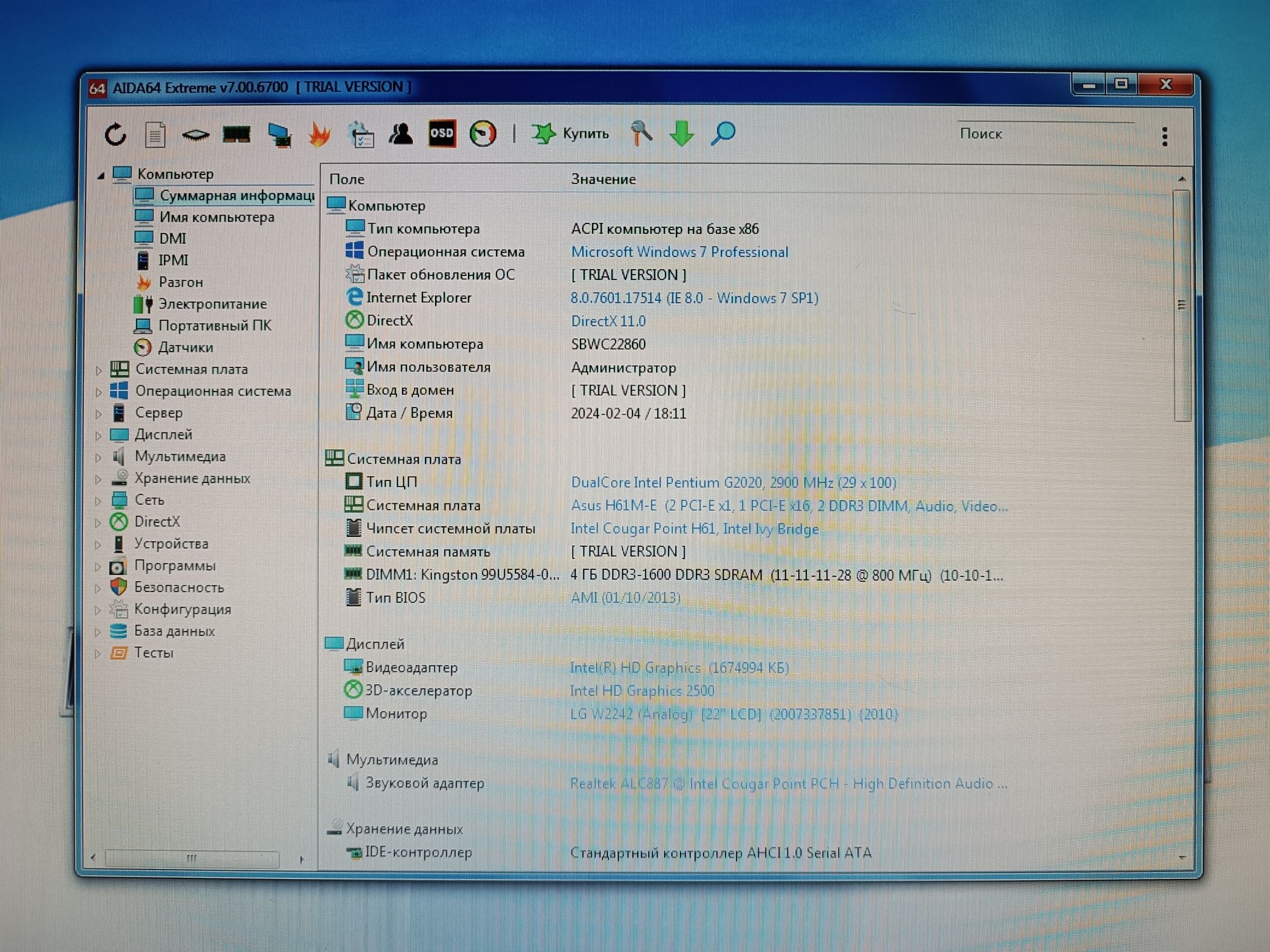
Task: Expand the DirectX tree node
Action: coord(98,523)
